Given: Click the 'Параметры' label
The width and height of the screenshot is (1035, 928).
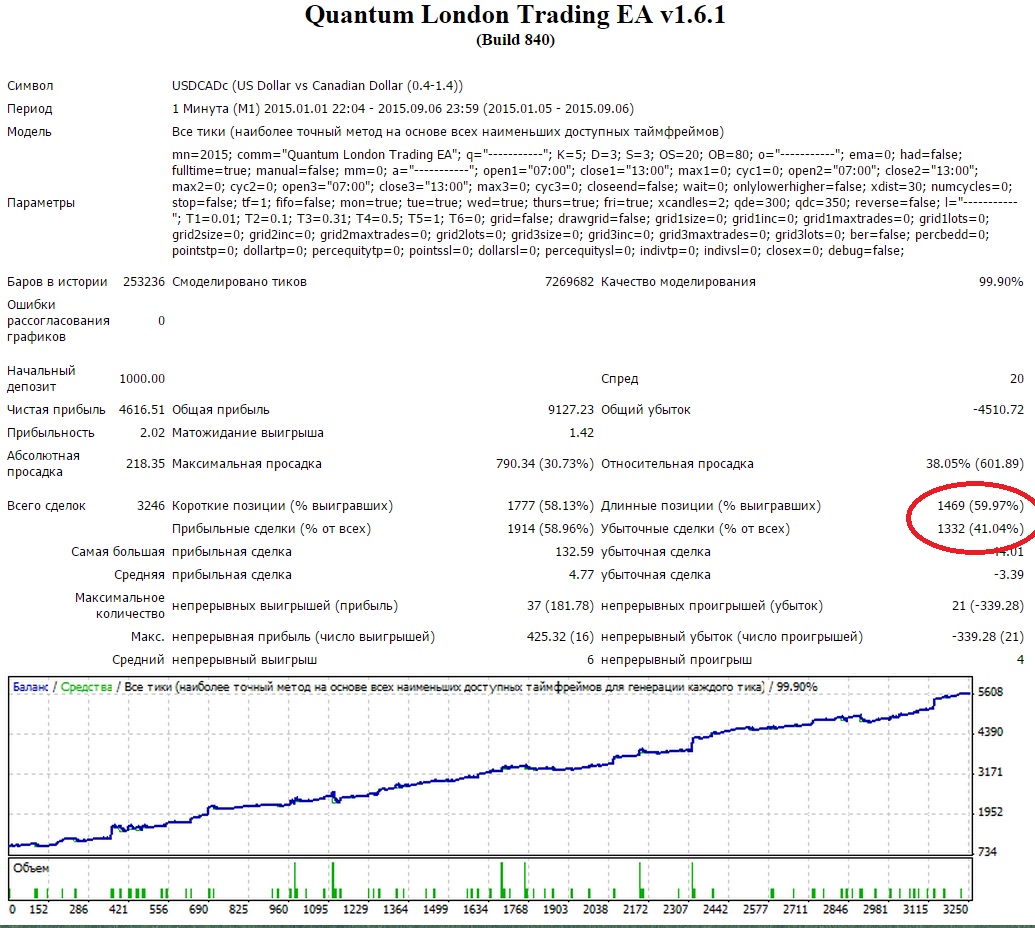Looking at the screenshot, I should [x=41, y=203].
